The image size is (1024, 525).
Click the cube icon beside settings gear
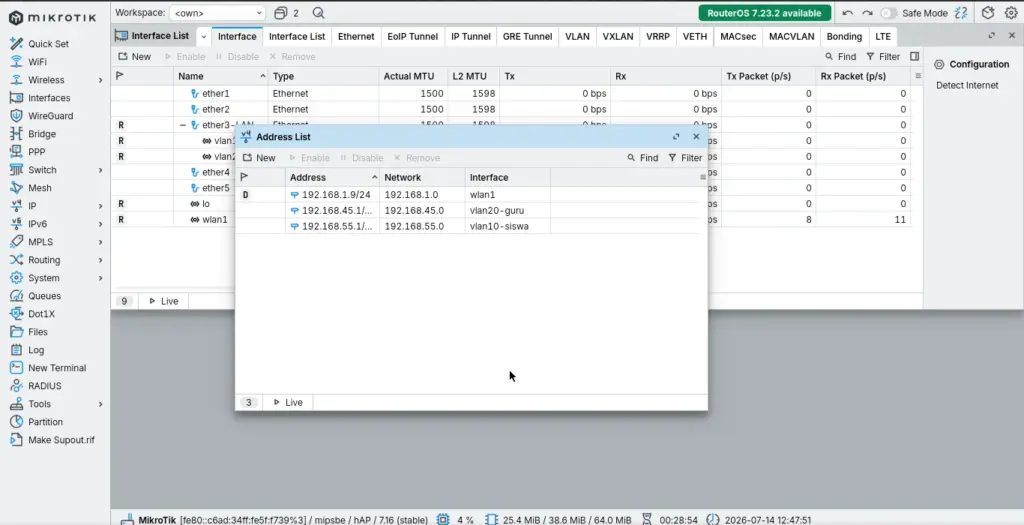pos(988,13)
